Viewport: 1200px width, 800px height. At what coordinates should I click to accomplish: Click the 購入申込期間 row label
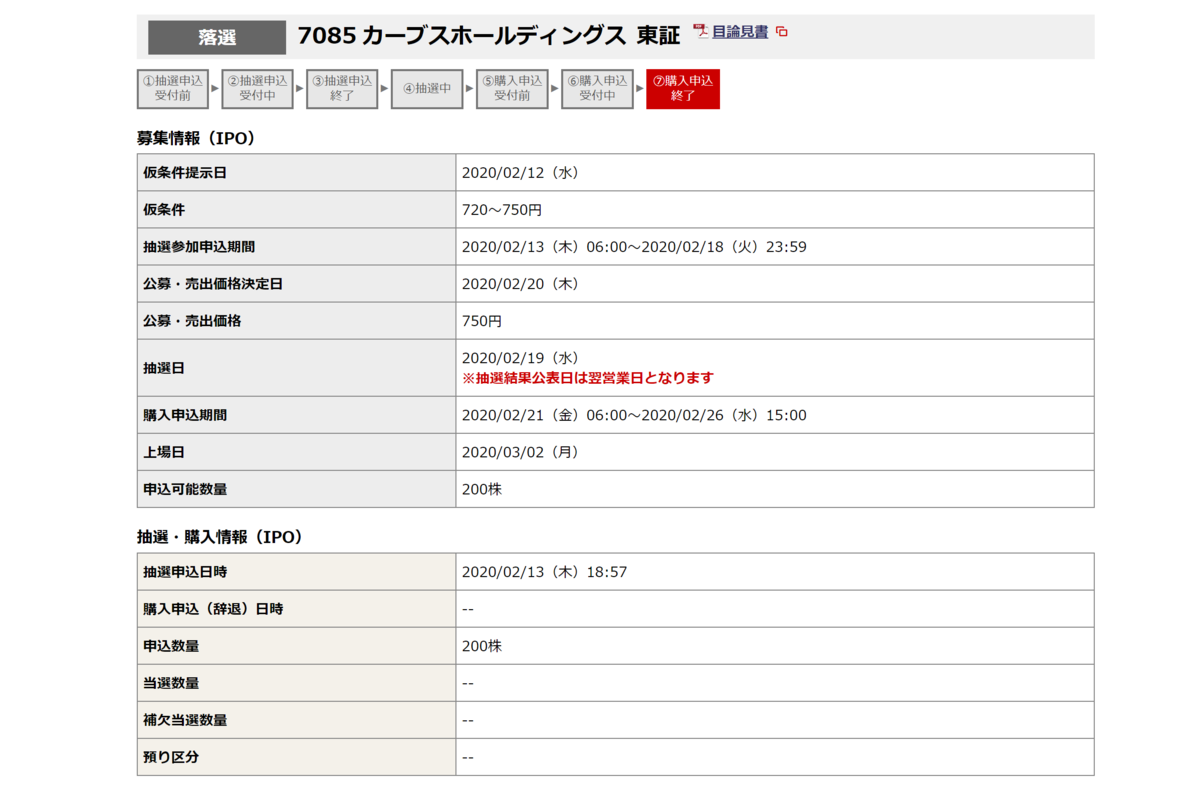click(x=185, y=415)
